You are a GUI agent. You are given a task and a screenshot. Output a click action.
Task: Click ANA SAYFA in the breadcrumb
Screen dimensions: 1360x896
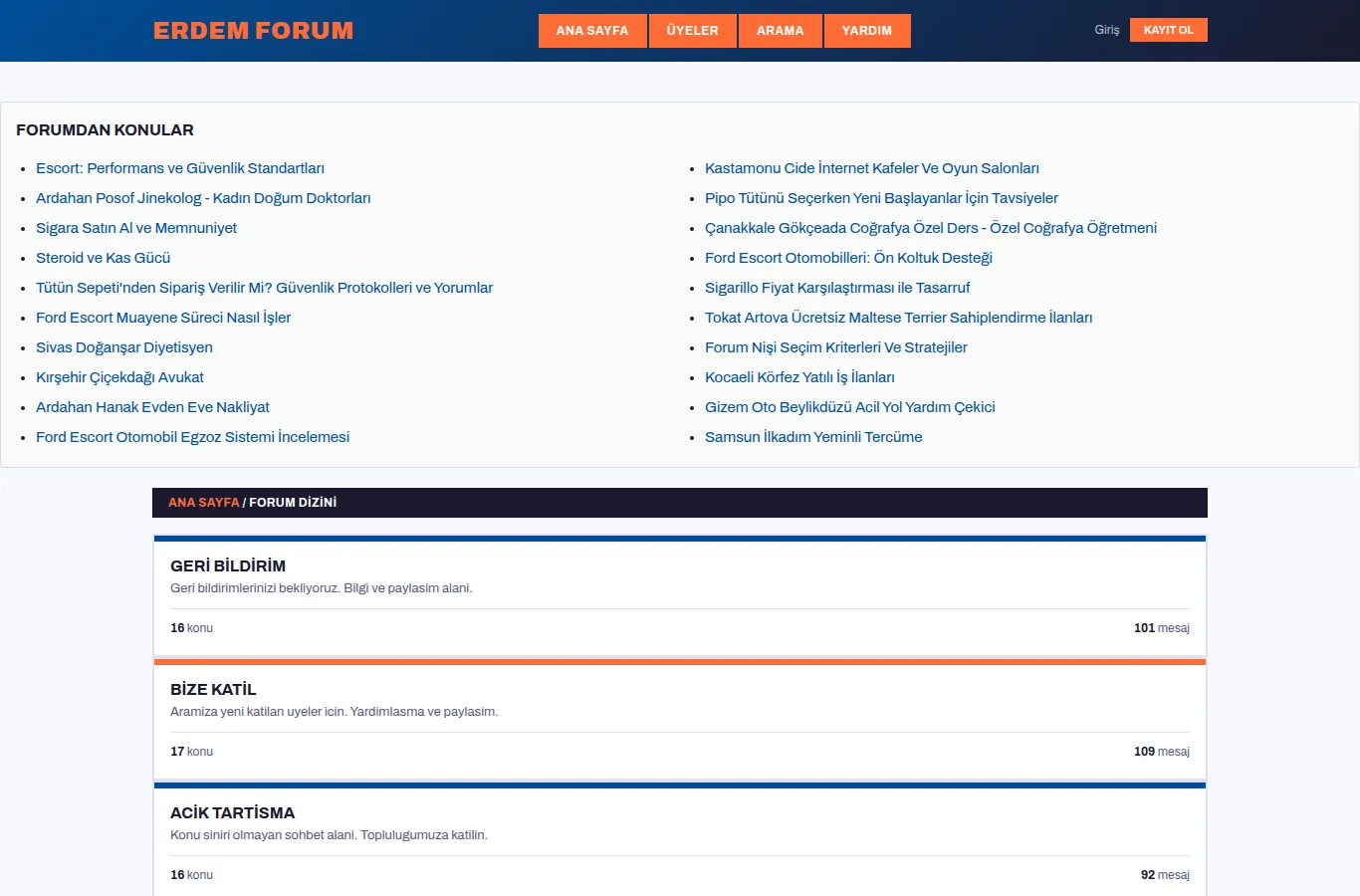pyautogui.click(x=204, y=503)
